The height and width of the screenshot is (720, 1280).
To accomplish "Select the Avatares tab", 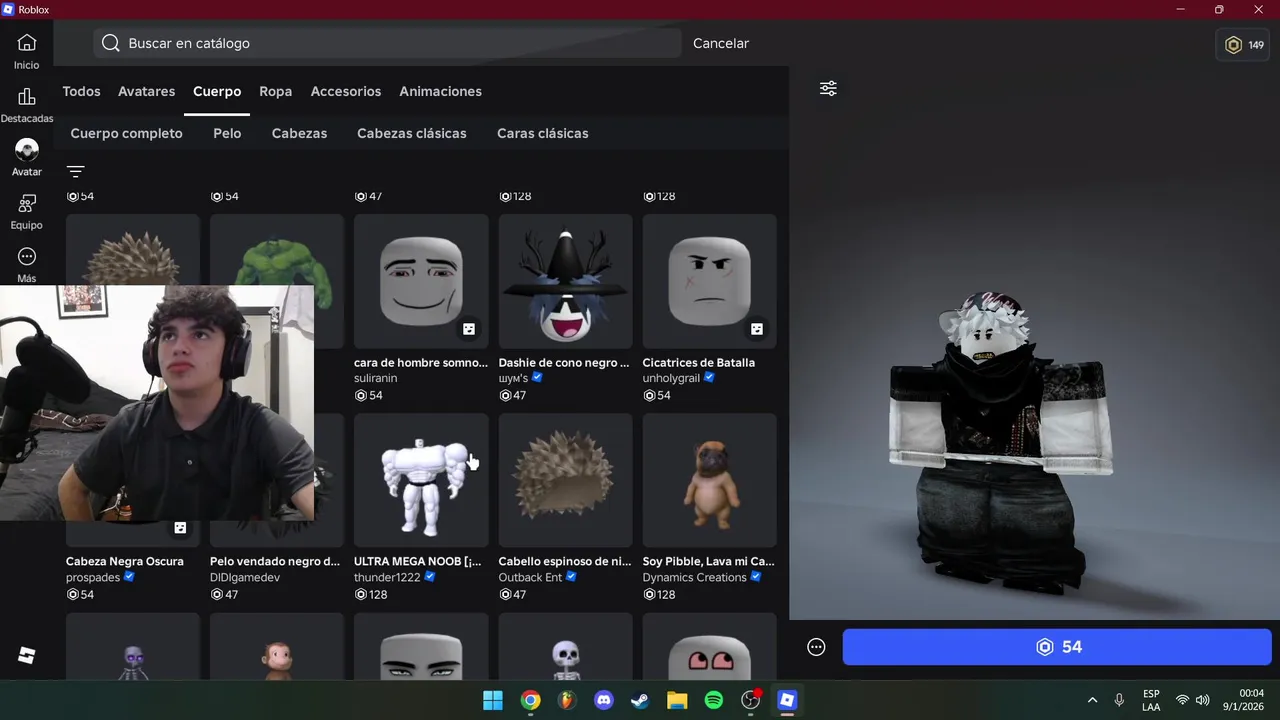I will coord(146,91).
